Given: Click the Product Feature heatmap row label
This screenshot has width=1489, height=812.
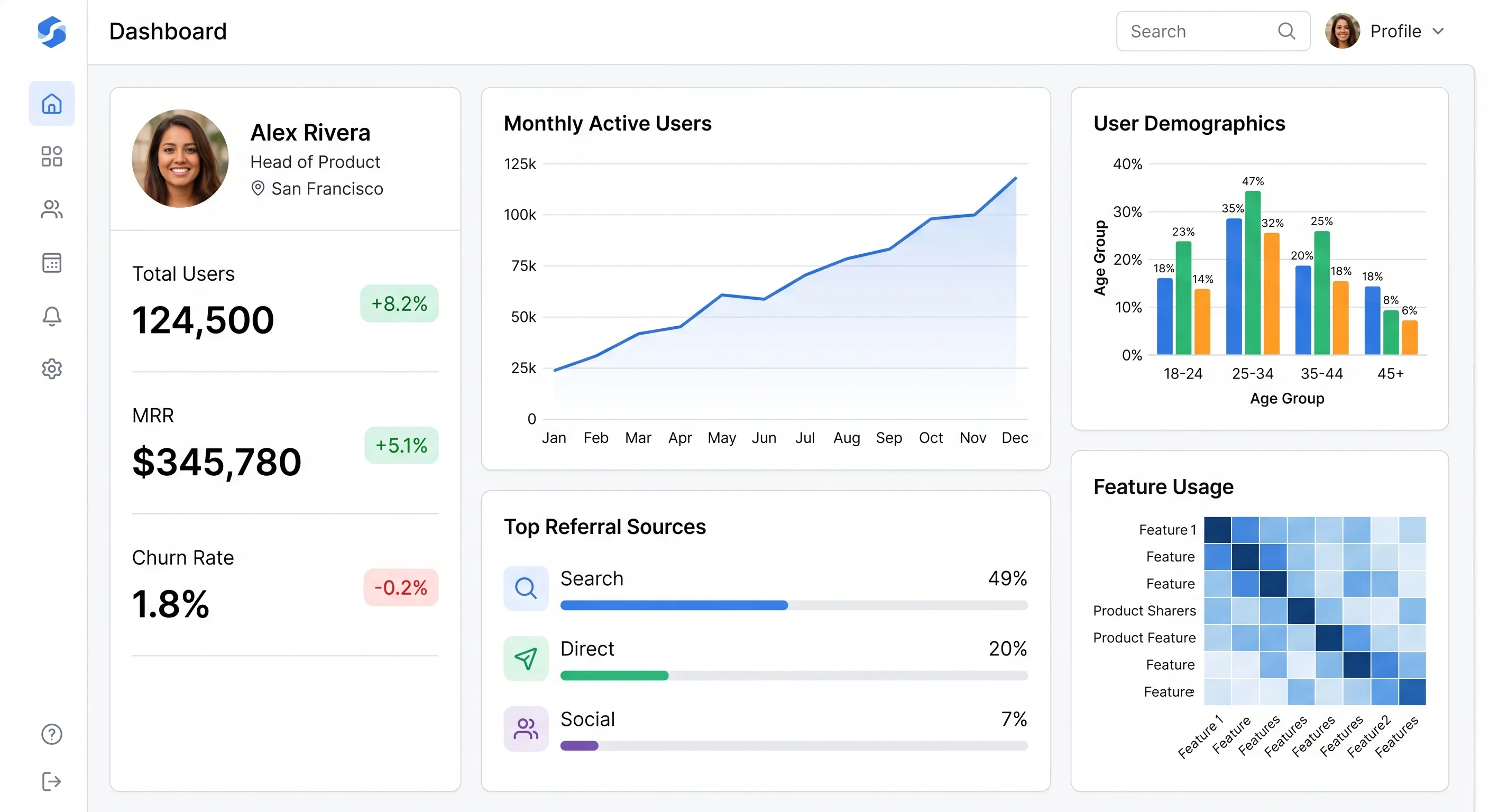Looking at the screenshot, I should [1144, 638].
